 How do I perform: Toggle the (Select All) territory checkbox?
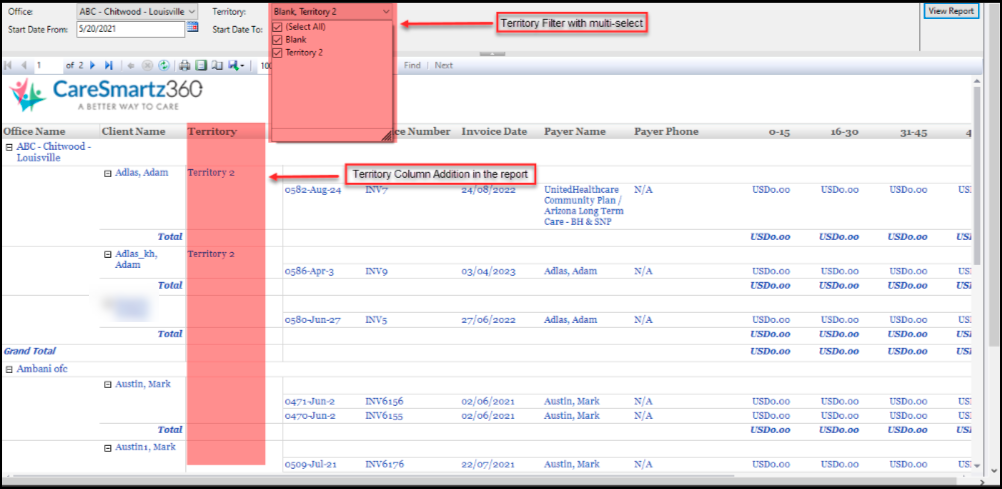277,27
